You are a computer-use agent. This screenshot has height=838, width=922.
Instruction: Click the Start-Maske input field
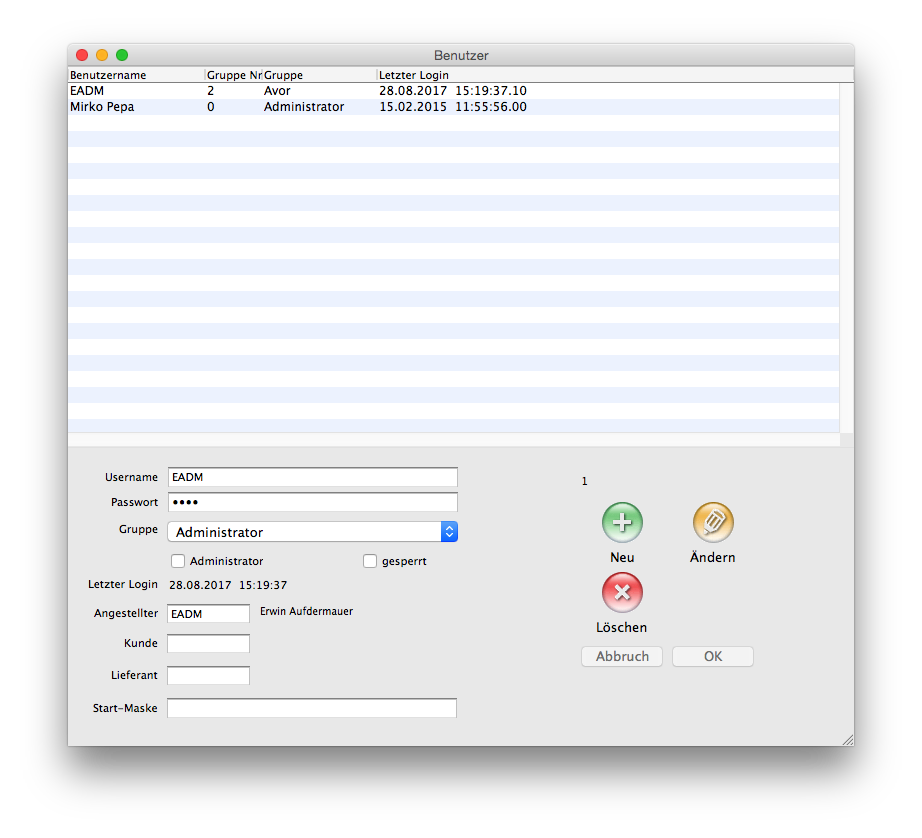click(312, 708)
